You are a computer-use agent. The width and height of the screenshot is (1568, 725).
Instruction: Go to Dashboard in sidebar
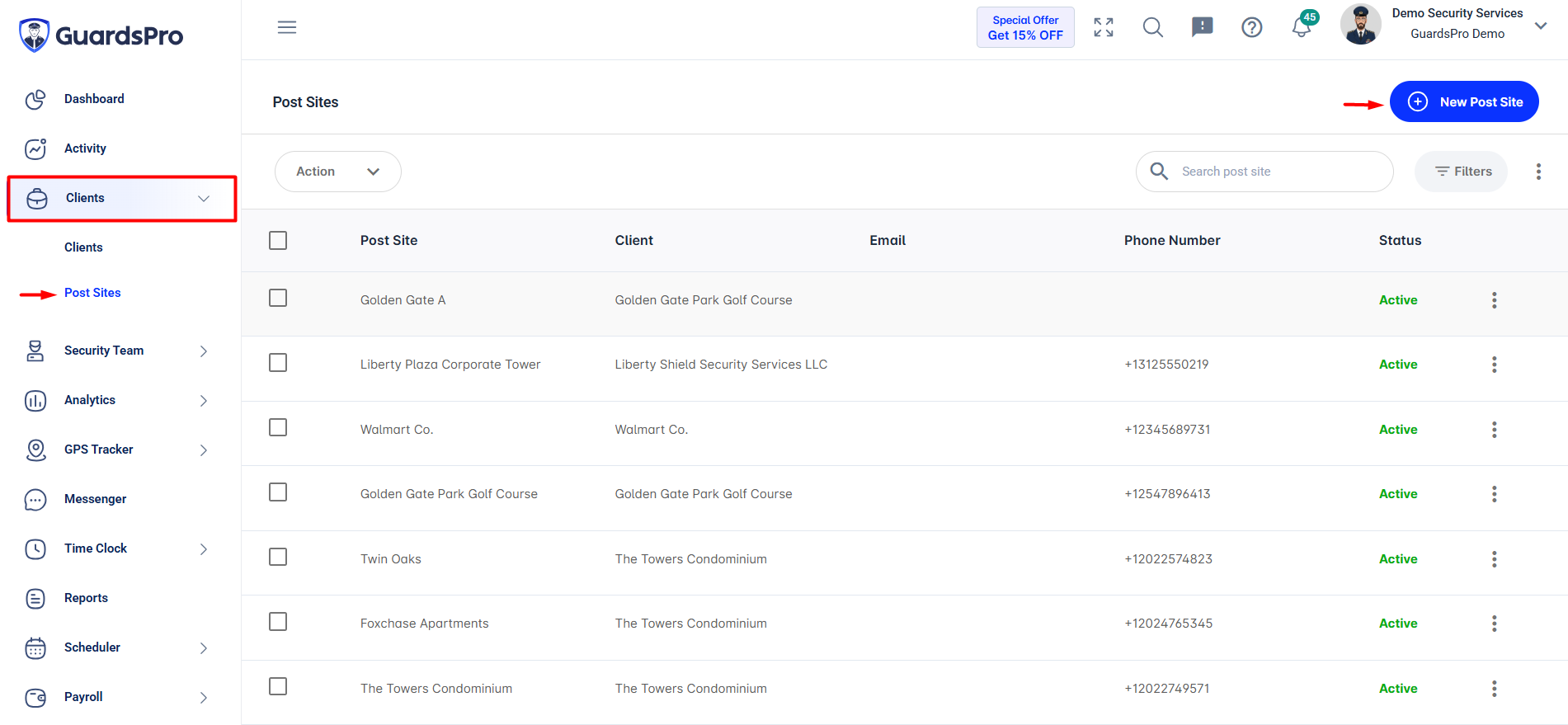click(94, 99)
